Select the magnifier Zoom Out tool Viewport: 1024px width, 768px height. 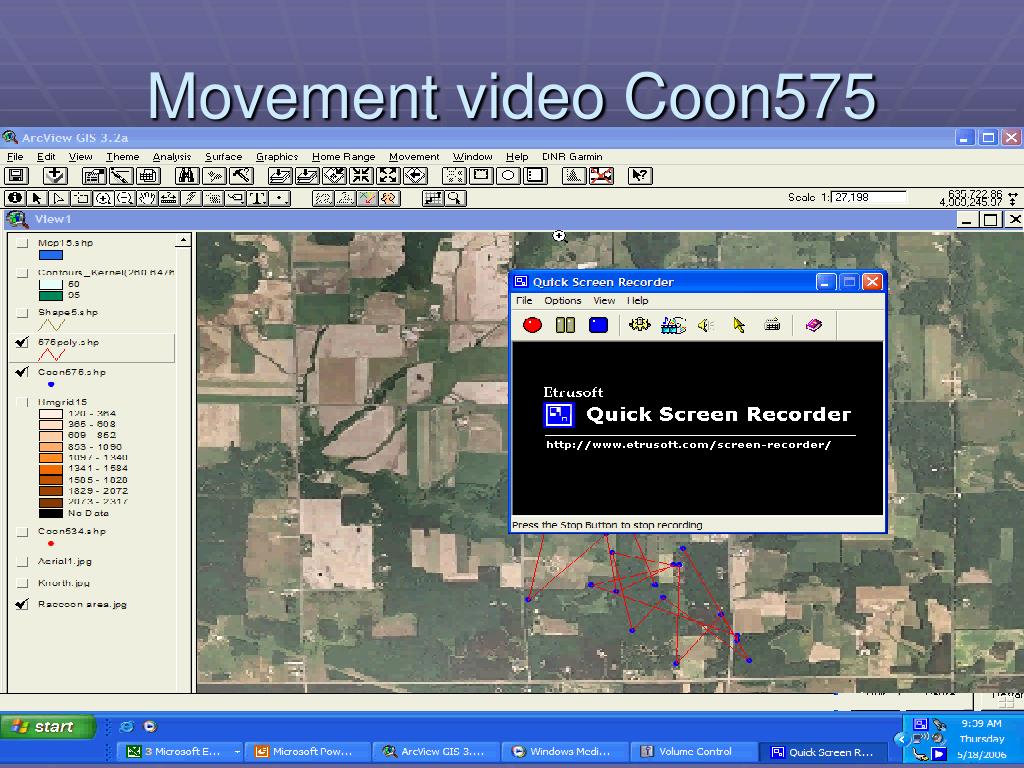pos(125,198)
